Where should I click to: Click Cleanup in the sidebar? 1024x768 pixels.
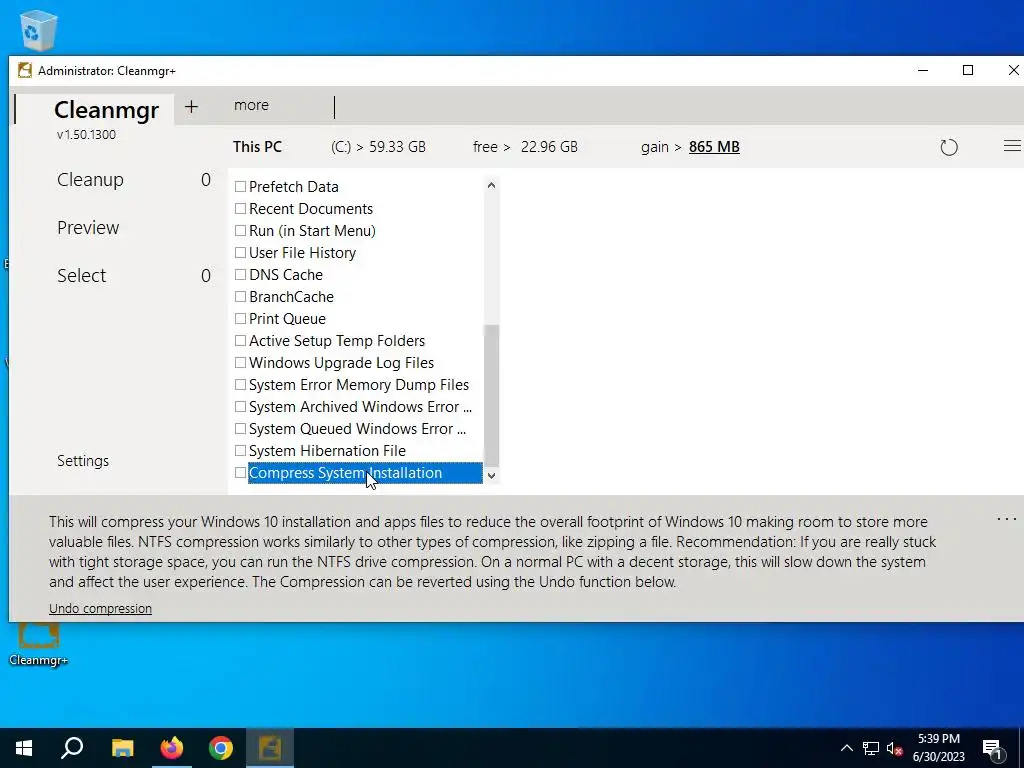pos(90,180)
